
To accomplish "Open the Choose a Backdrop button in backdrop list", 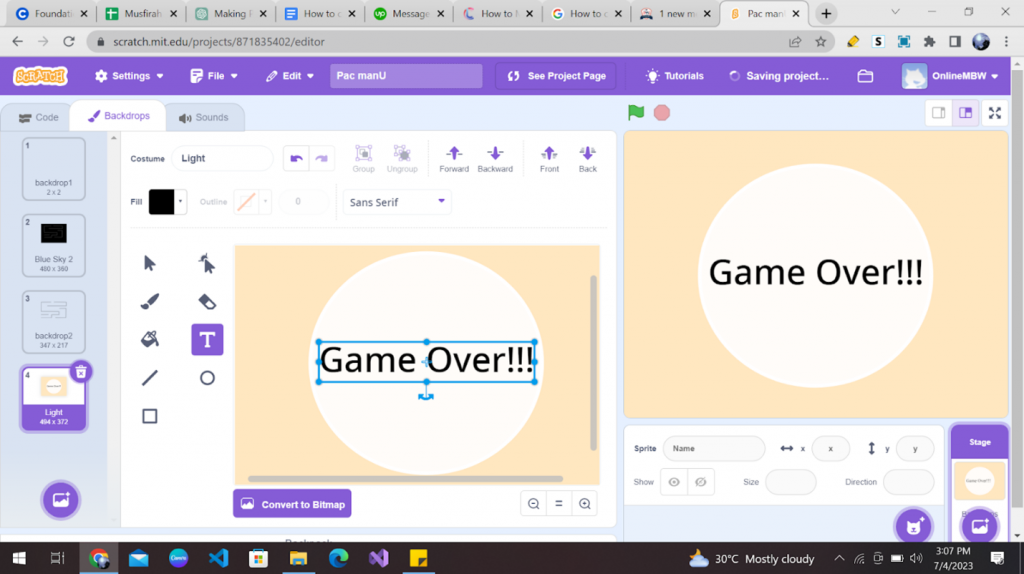I will pos(61,500).
